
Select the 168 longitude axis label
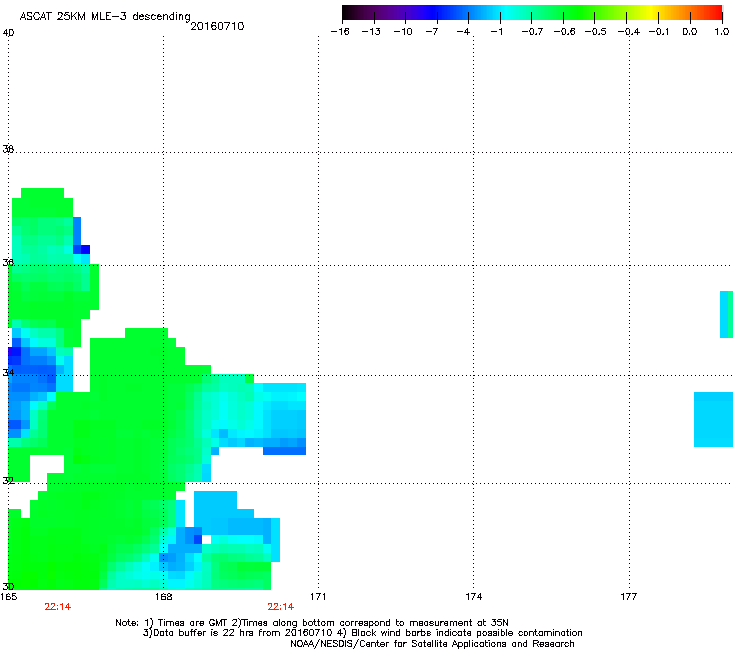click(x=163, y=597)
